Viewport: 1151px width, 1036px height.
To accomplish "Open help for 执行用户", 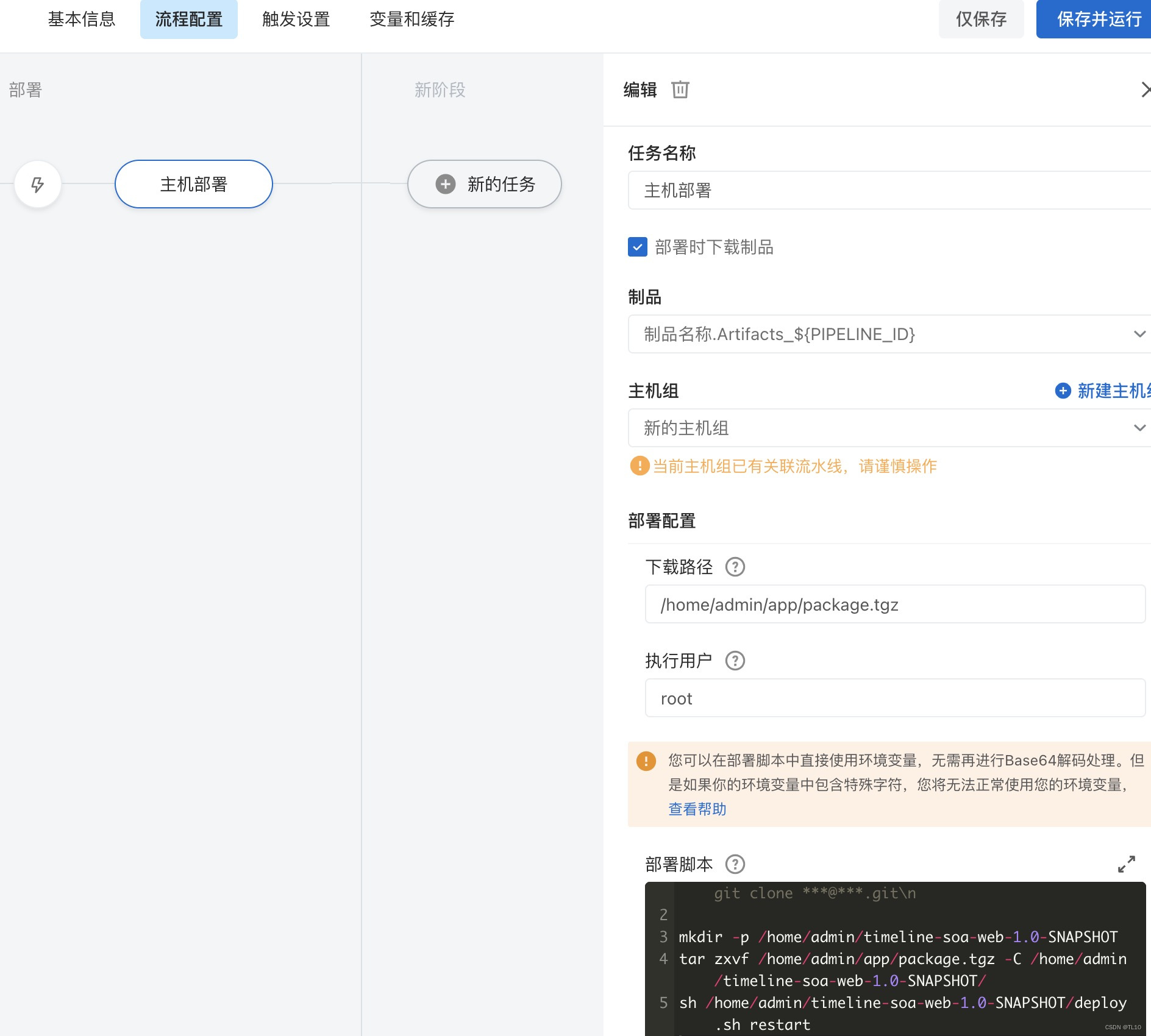I will pos(735,661).
